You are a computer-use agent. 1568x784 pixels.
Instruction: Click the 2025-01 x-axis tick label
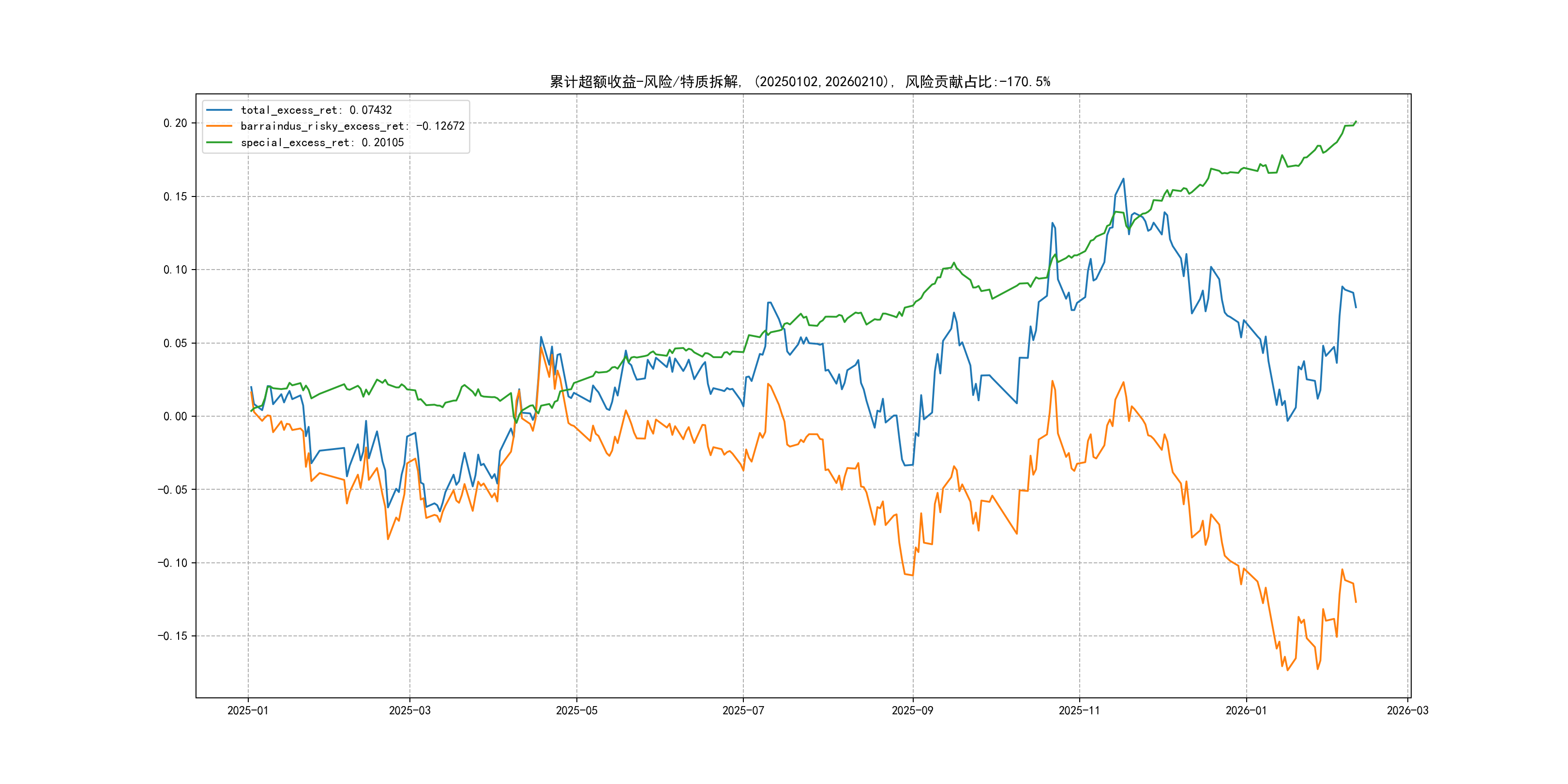tap(248, 710)
